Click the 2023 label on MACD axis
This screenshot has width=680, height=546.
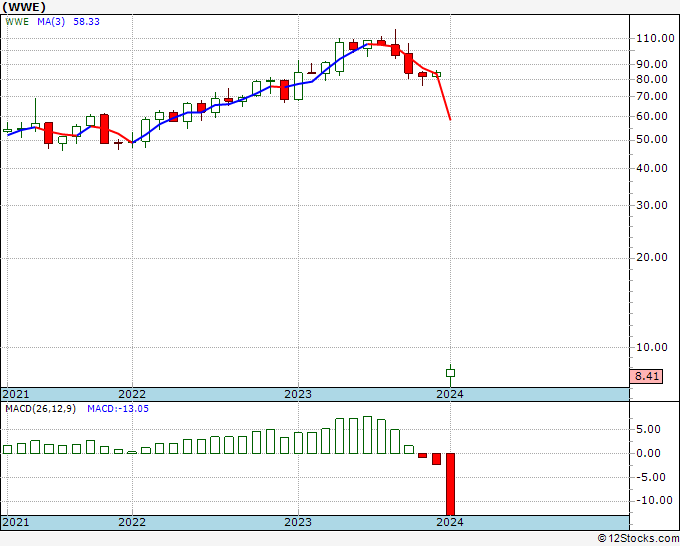coord(298,522)
